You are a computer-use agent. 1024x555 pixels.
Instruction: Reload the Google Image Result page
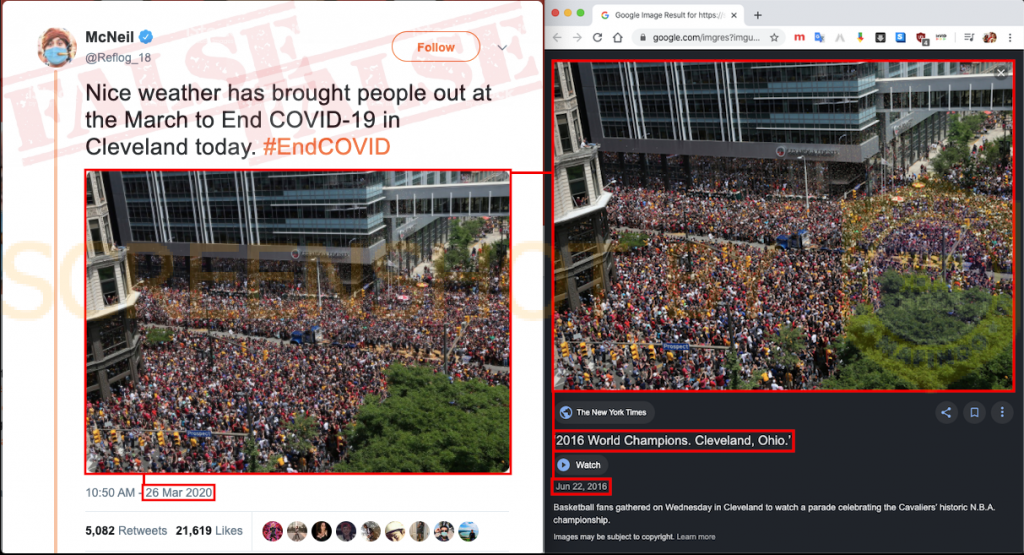[597, 38]
